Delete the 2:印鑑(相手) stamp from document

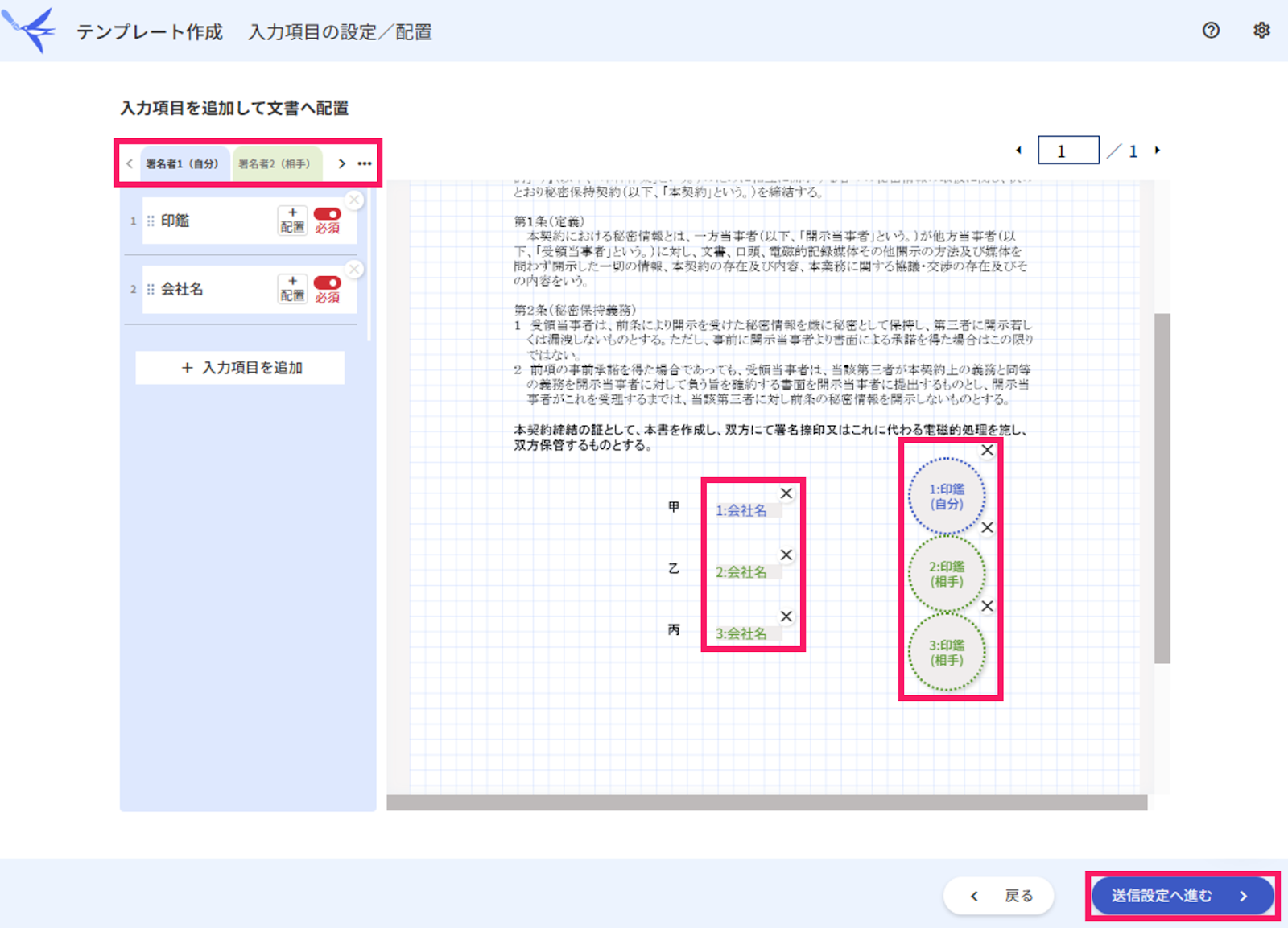click(987, 528)
